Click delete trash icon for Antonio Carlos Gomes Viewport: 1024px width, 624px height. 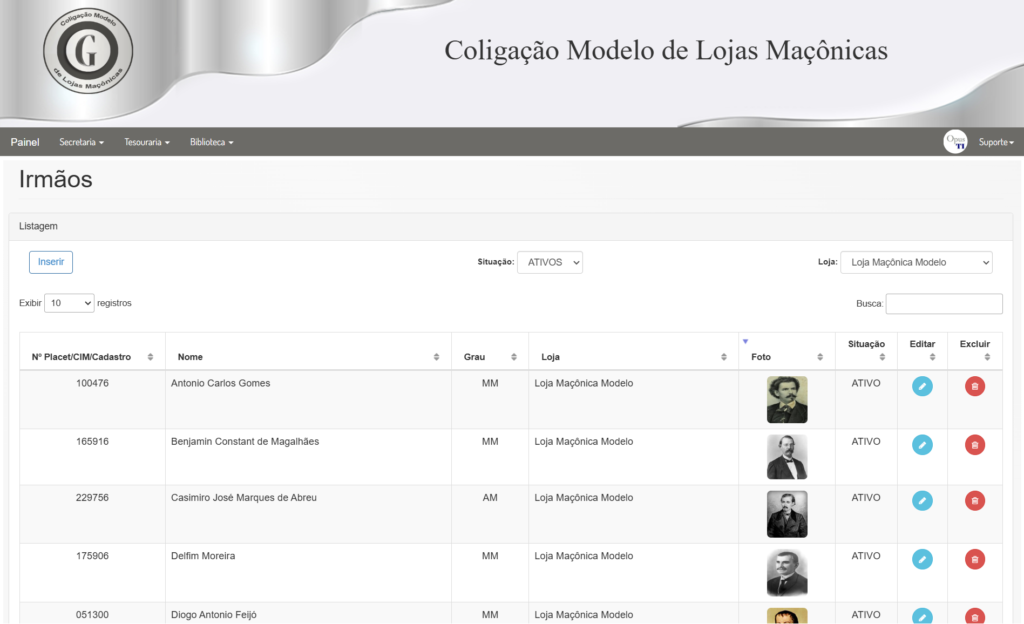click(x=974, y=386)
